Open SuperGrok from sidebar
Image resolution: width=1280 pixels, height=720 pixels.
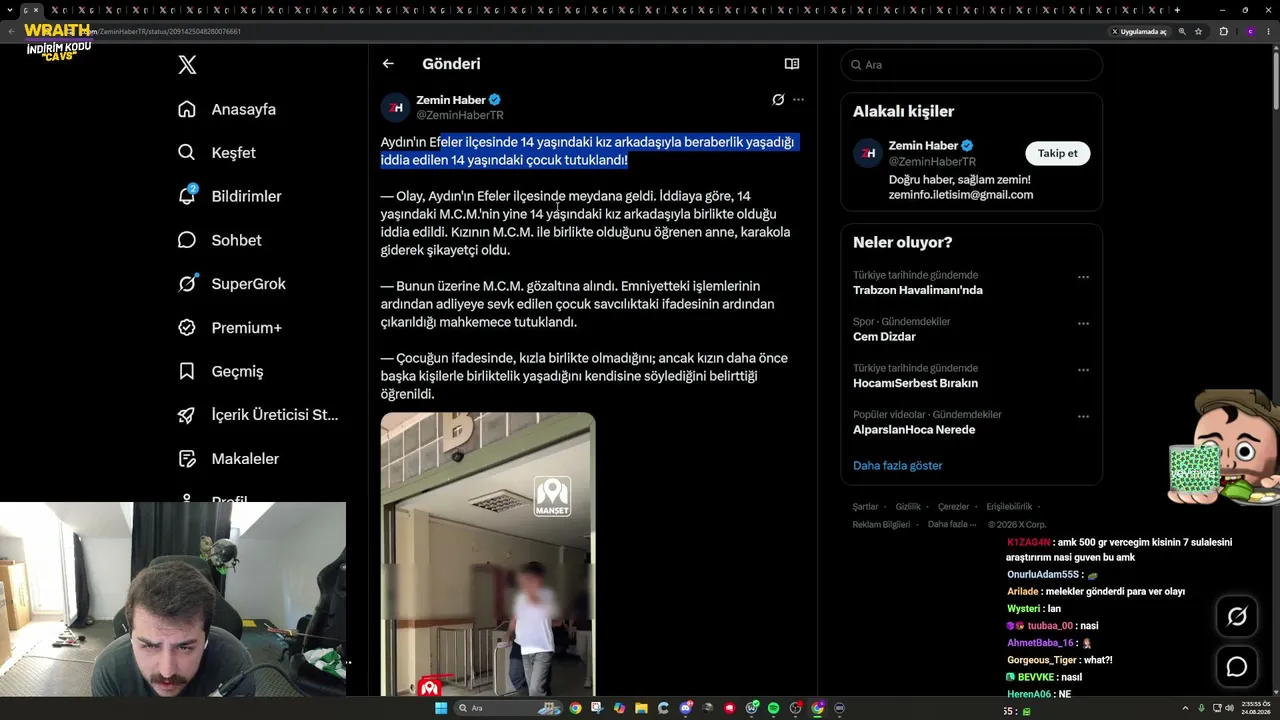point(232,284)
